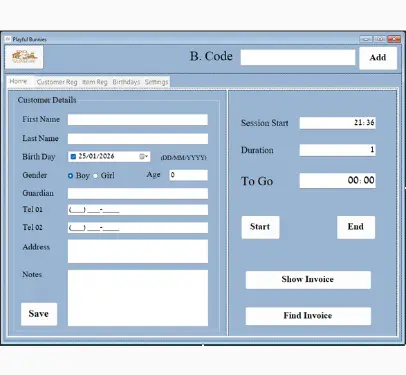The image size is (406, 375).
Task: Click the Playful Bunnies logo image
Action: [24, 57]
